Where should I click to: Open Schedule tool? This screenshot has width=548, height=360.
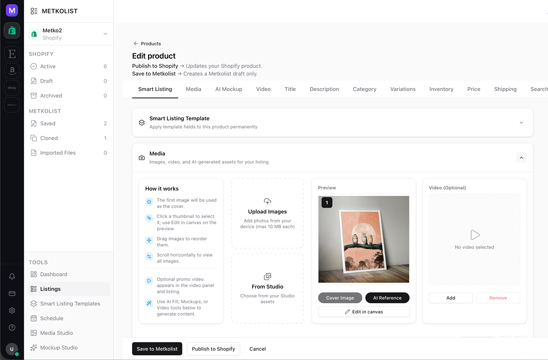(68, 318)
